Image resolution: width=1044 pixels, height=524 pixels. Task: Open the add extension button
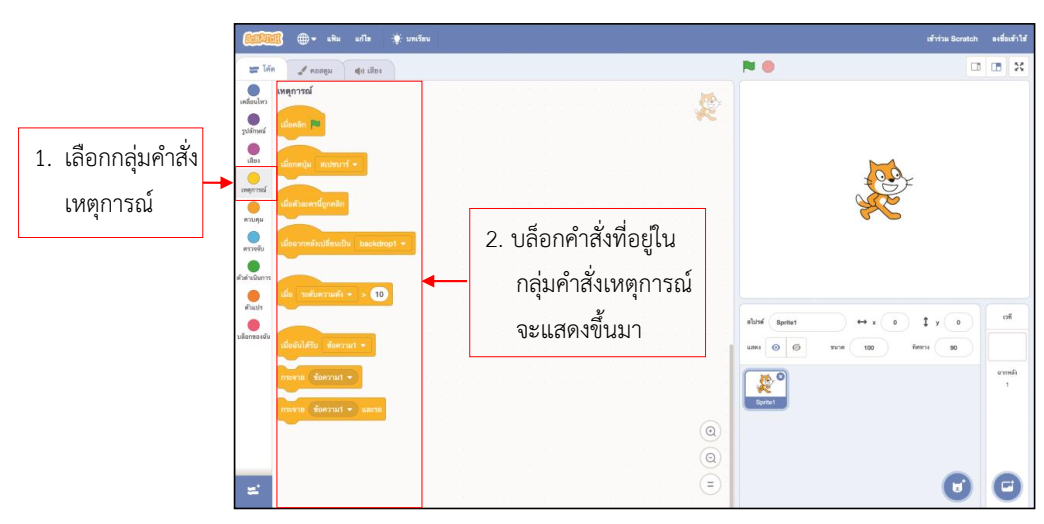tap(253, 489)
